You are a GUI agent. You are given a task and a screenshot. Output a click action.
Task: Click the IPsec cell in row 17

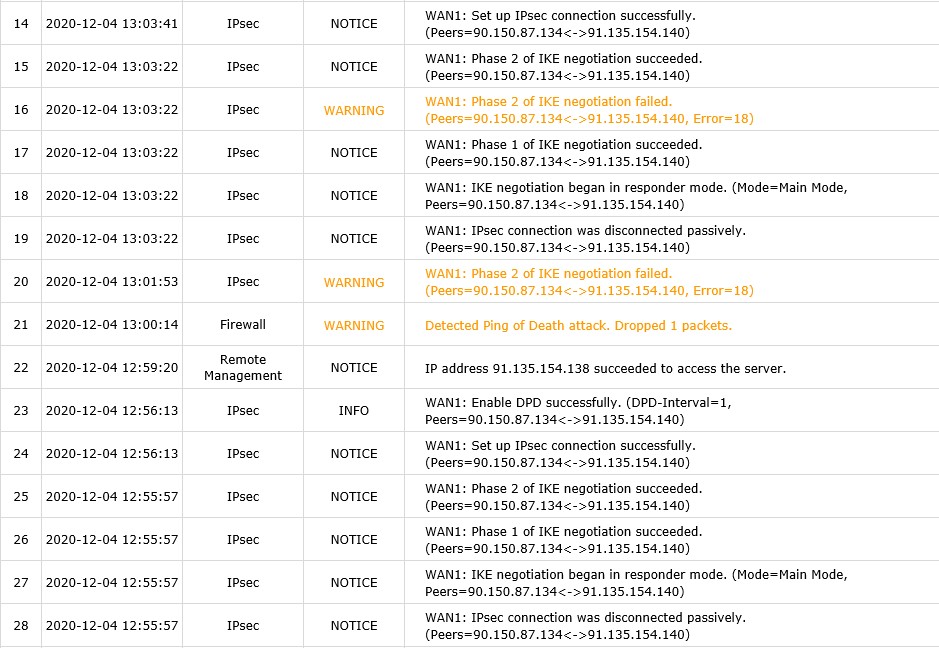click(x=243, y=153)
